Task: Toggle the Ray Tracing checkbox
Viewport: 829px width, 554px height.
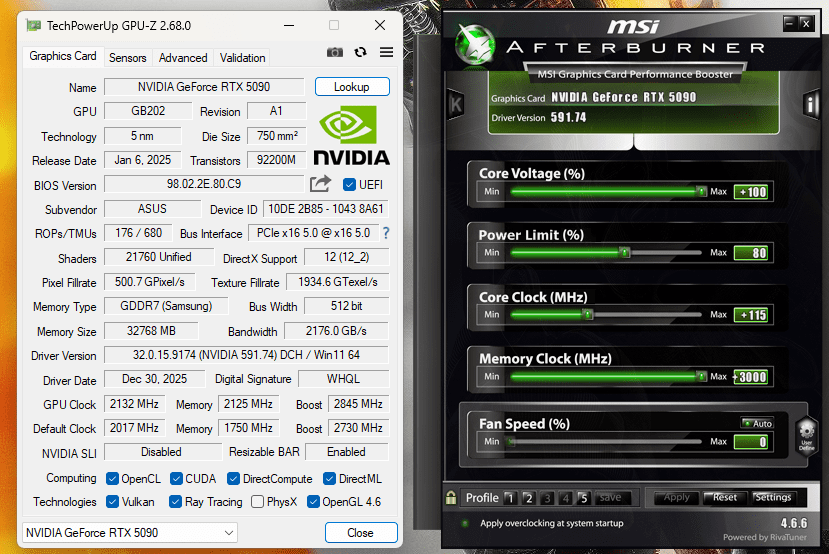Action: (175, 502)
